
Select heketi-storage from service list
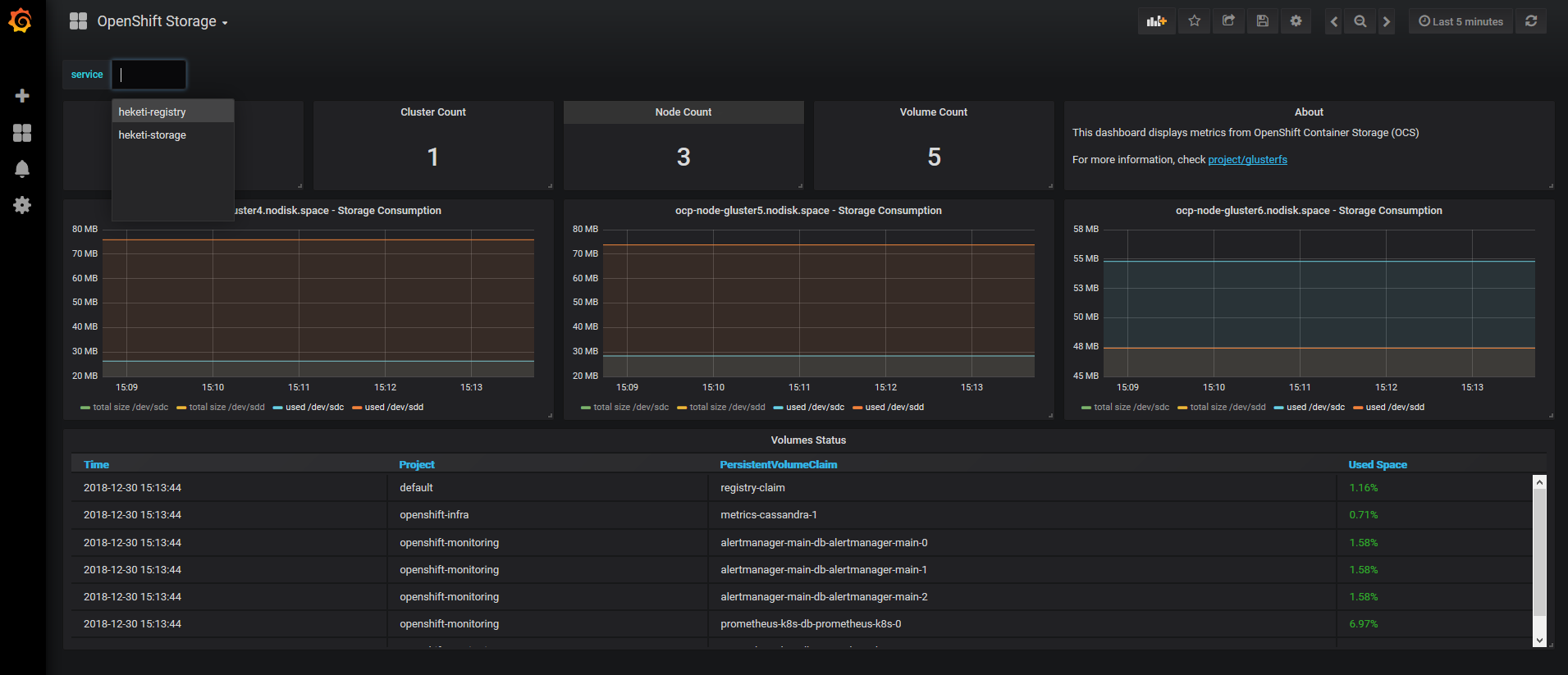point(153,135)
